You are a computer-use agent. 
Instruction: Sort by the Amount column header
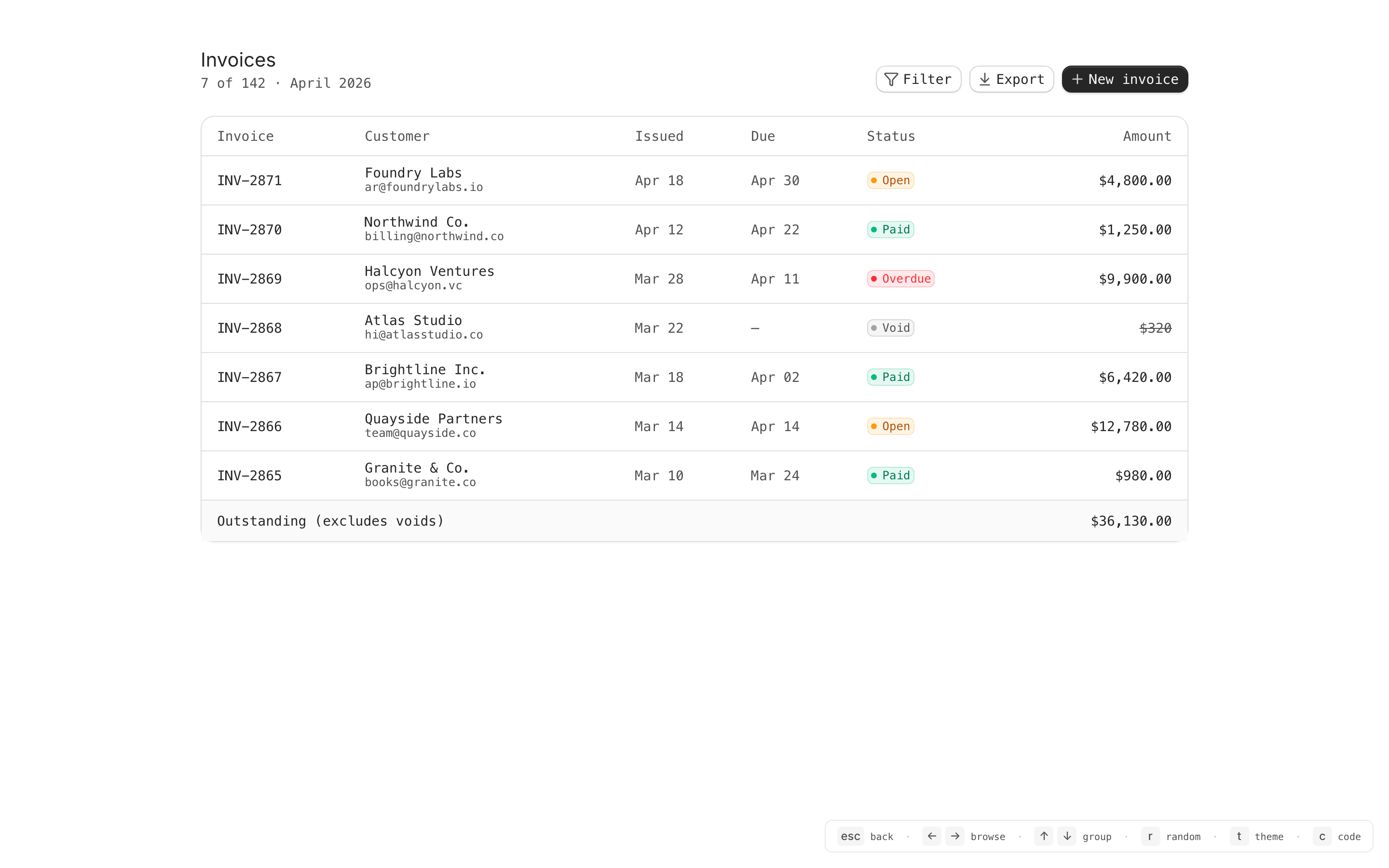coord(1146,136)
